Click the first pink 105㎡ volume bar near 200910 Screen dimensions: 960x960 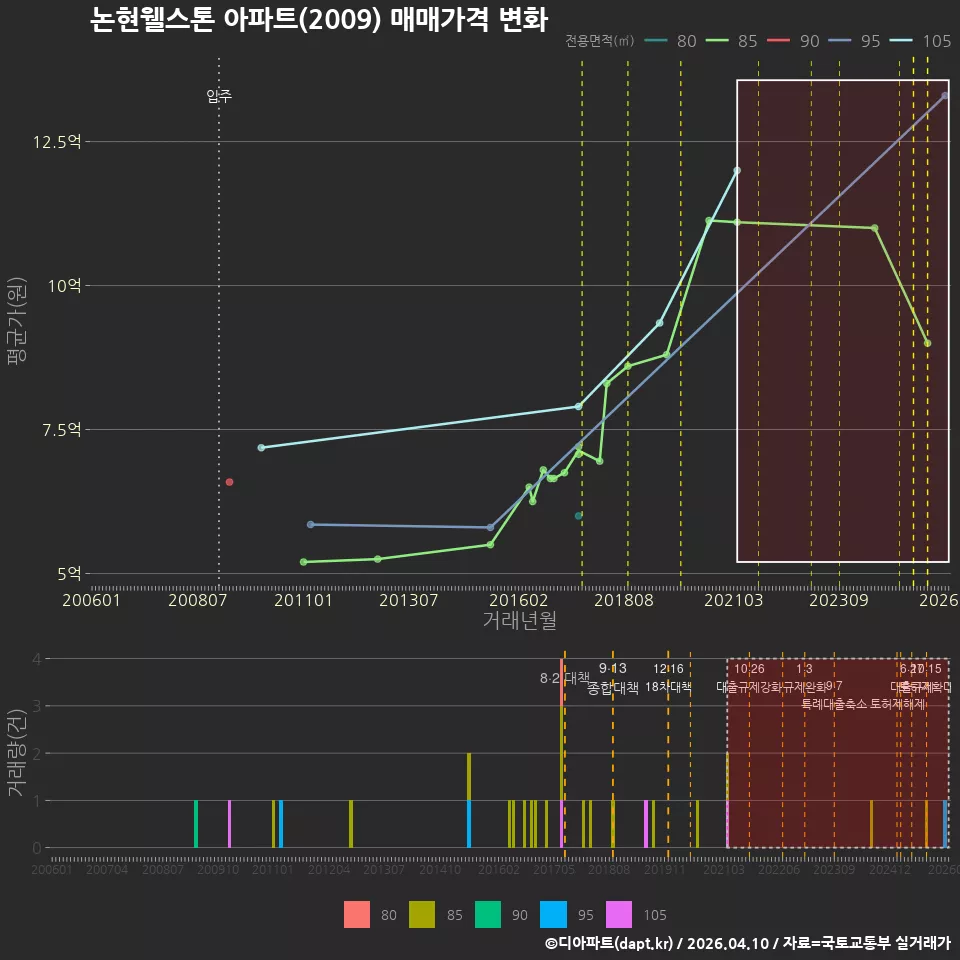[230, 824]
